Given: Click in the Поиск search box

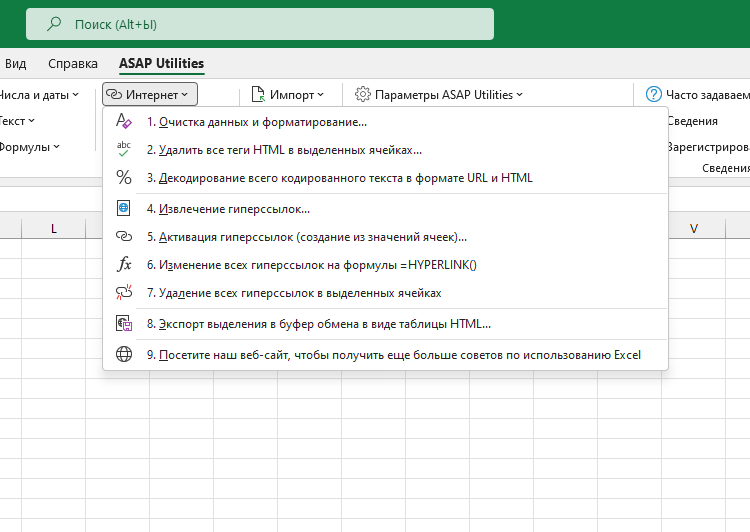Looking at the screenshot, I should (260, 24).
